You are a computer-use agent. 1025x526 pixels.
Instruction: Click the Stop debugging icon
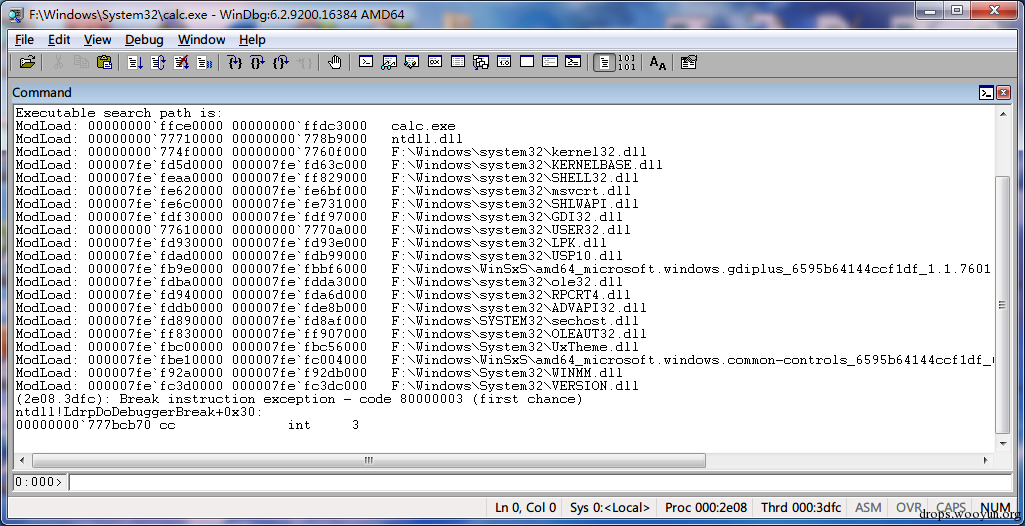(182, 63)
